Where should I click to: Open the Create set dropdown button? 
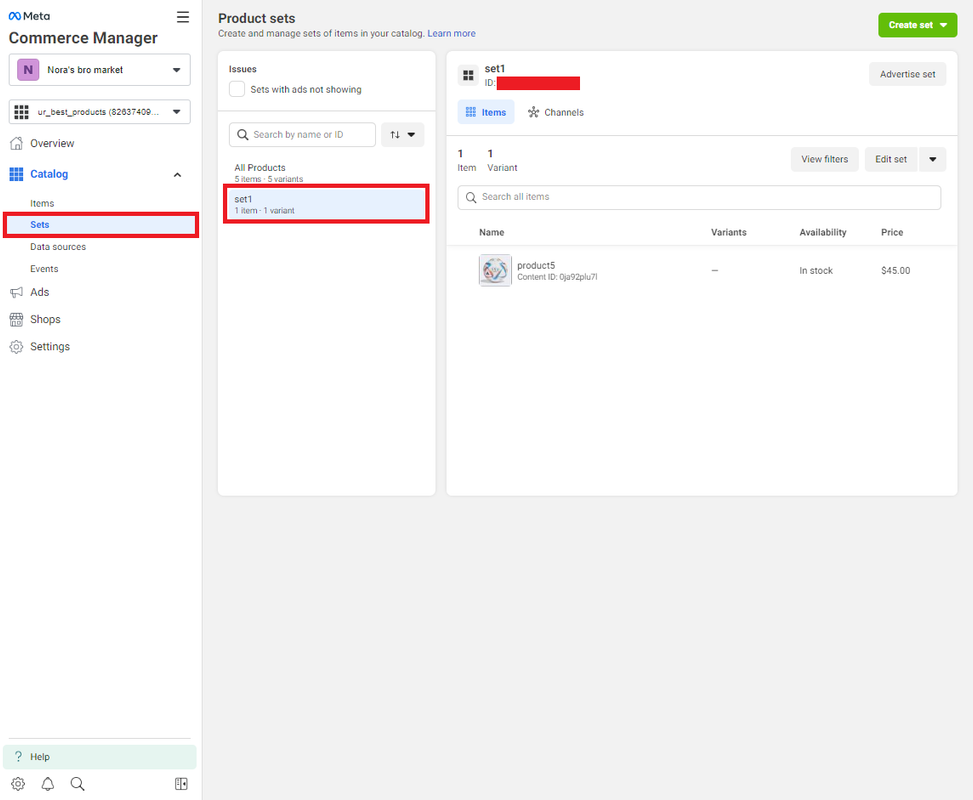point(918,25)
